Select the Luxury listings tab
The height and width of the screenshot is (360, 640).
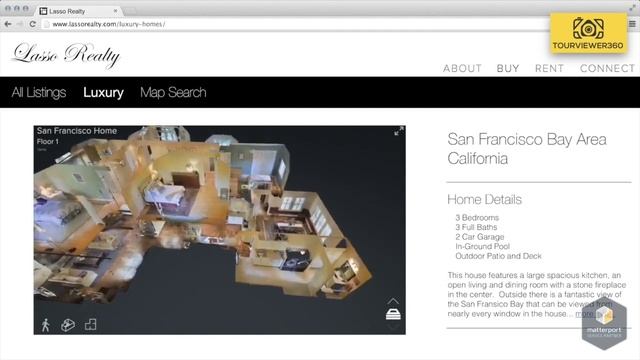pos(103,93)
